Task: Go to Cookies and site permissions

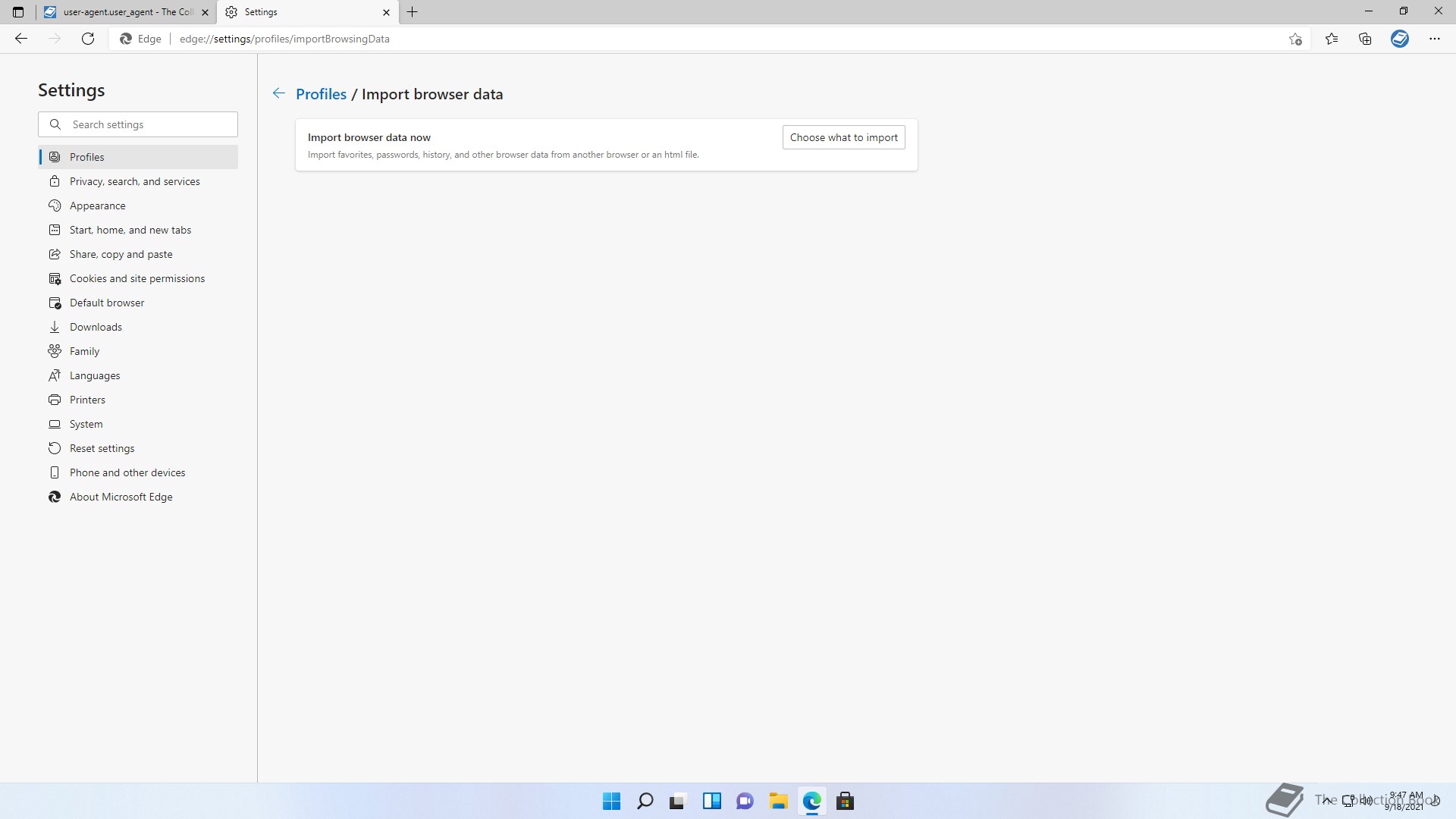Action: (137, 278)
